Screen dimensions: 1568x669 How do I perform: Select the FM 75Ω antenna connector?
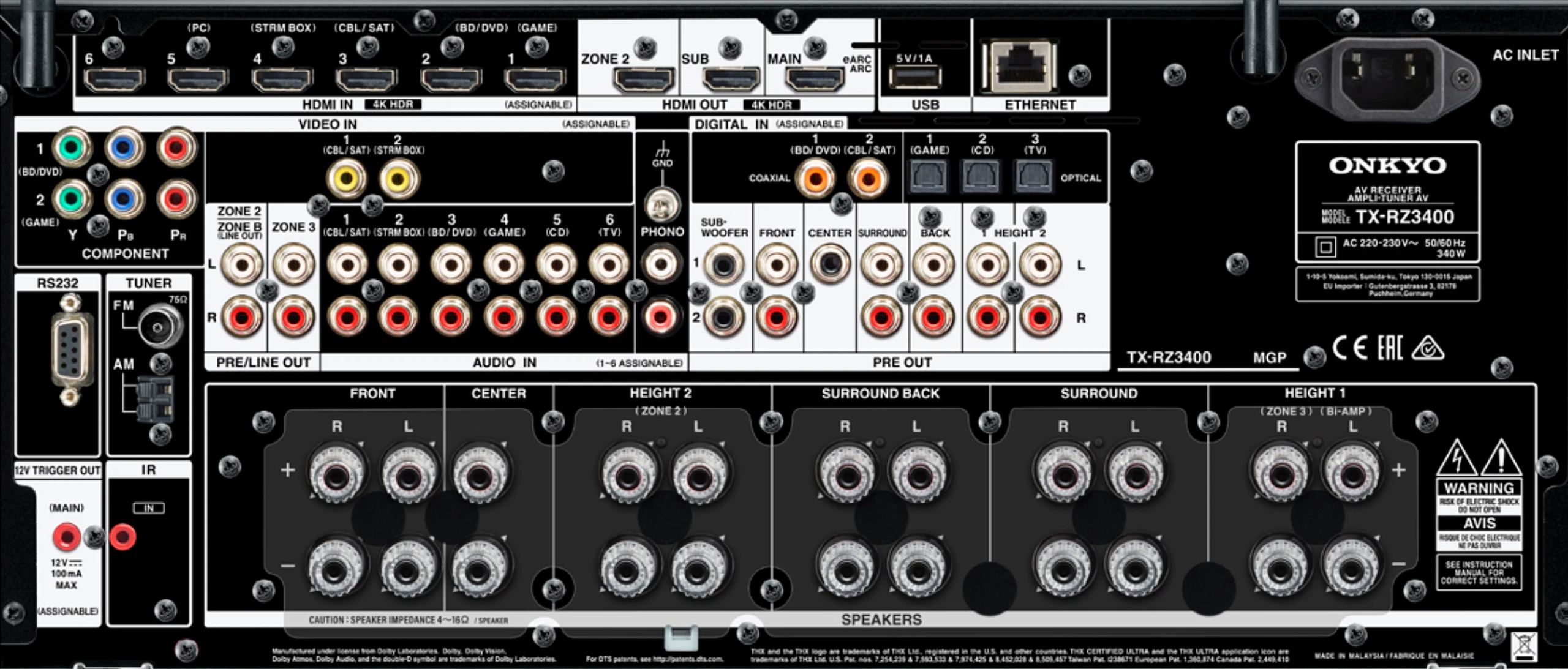tap(160, 326)
